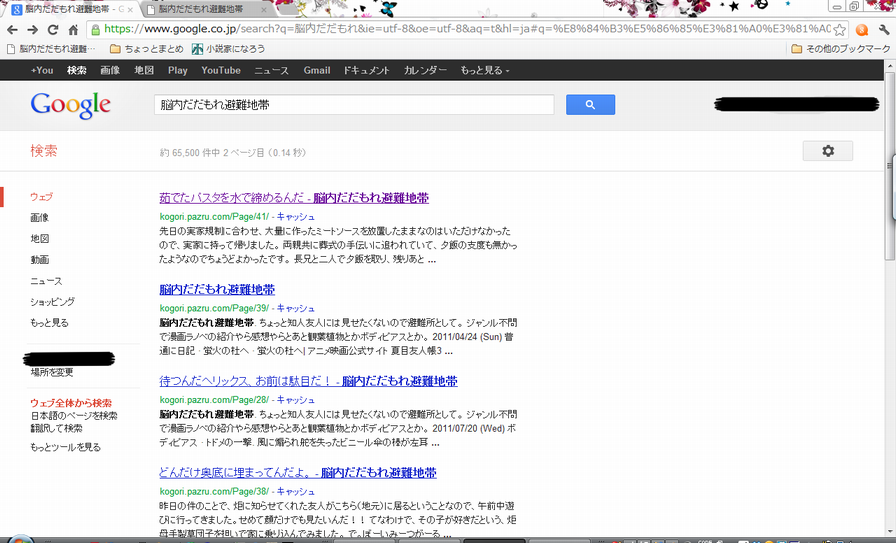Click the result count text 約 65,500 件中
The height and width of the screenshot is (543, 896).
(190, 153)
